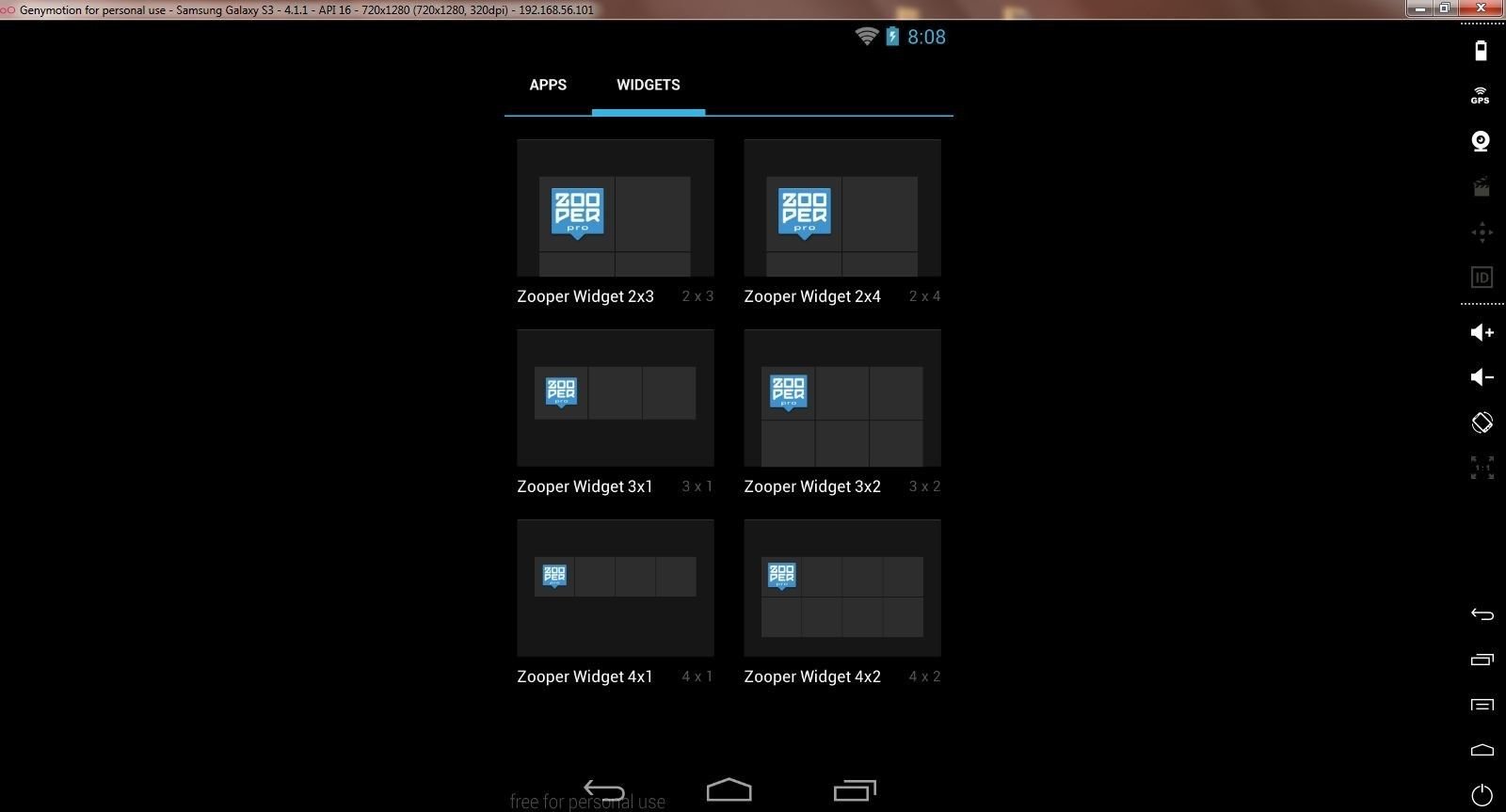The image size is (1506, 812).
Task: Open Genymotion remote control tool
Action: pyautogui.click(x=1482, y=231)
